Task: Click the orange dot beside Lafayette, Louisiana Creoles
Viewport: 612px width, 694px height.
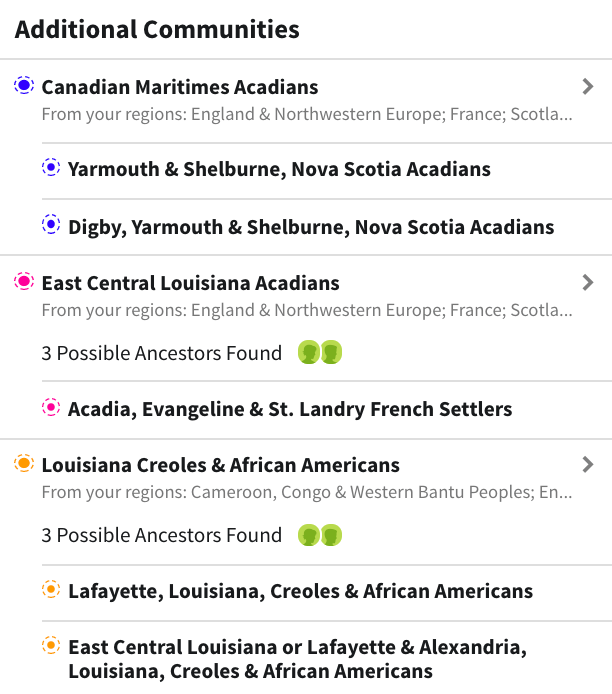Action: (x=51, y=590)
